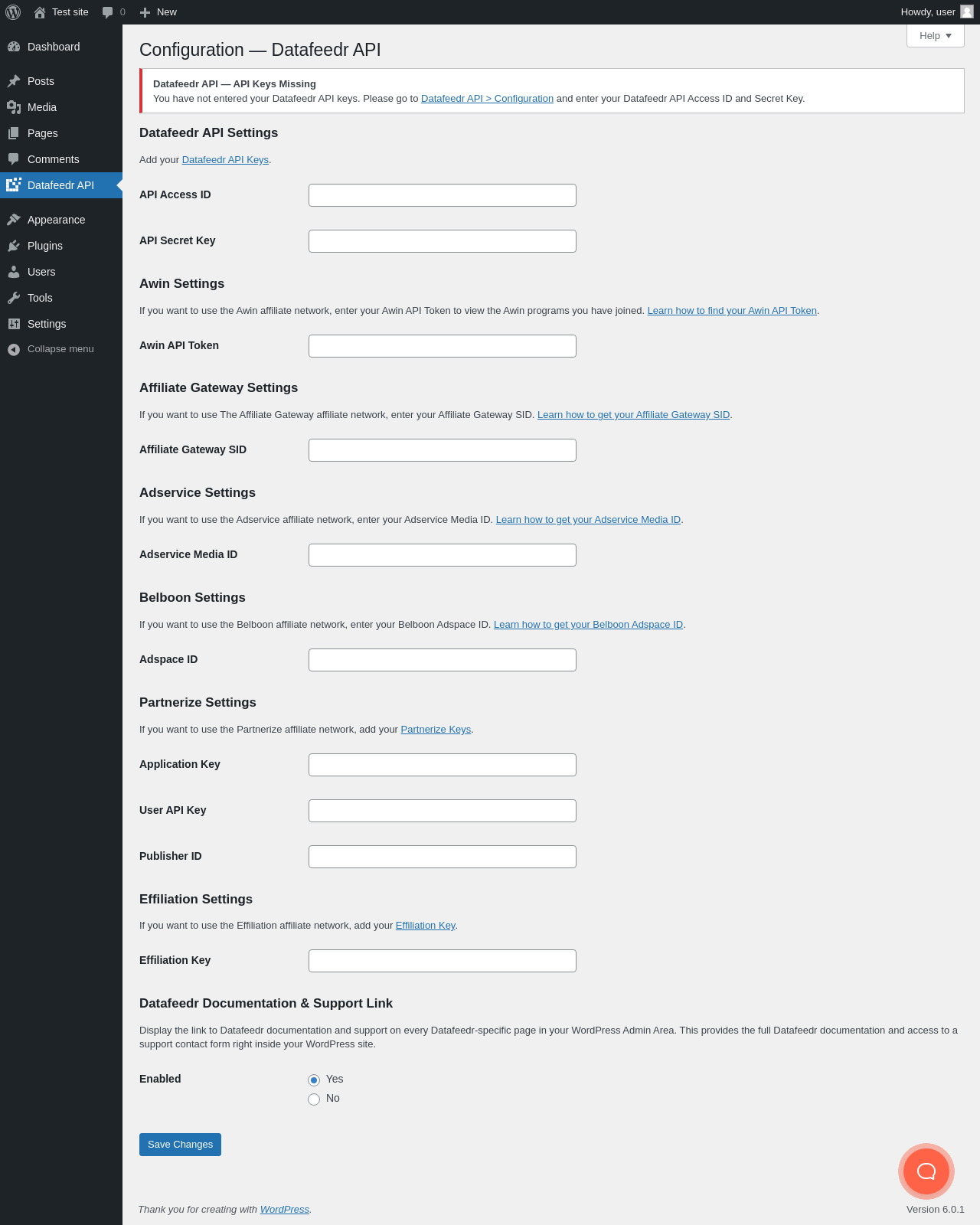Go to the Media menu item
Image resolution: width=980 pixels, height=1225 pixels.
click(42, 107)
